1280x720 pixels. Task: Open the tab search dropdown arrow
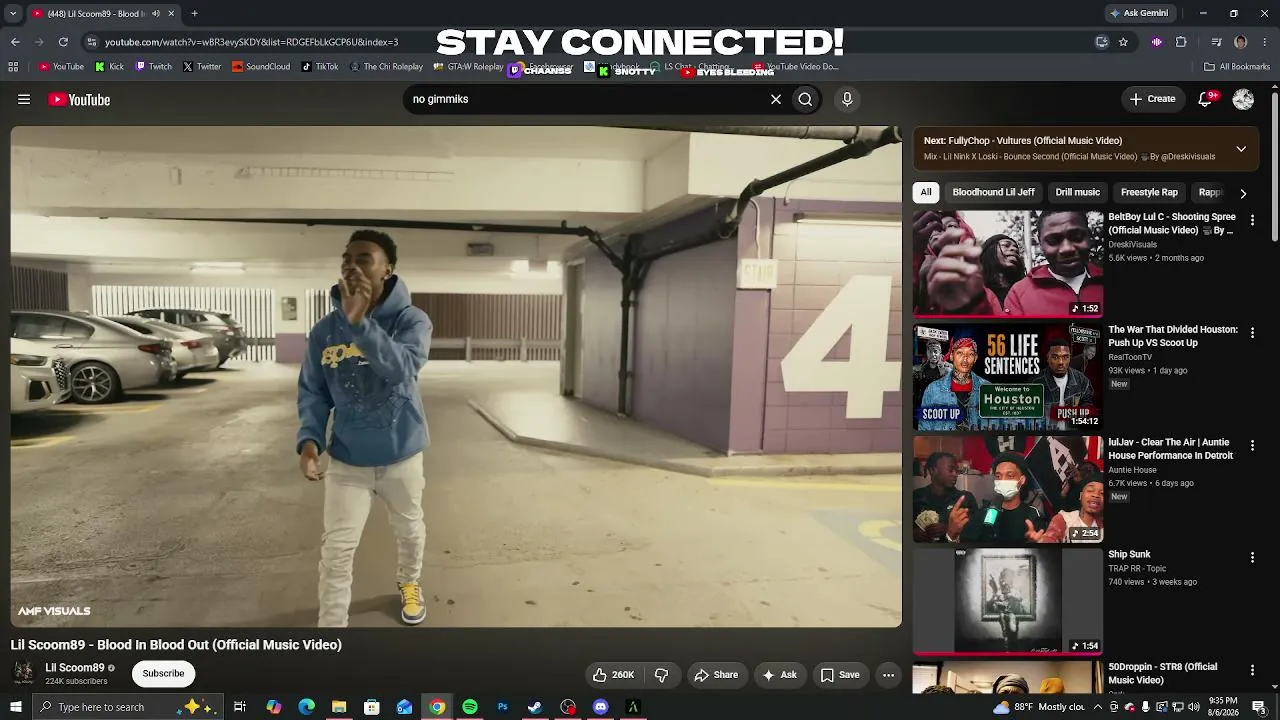[13, 13]
